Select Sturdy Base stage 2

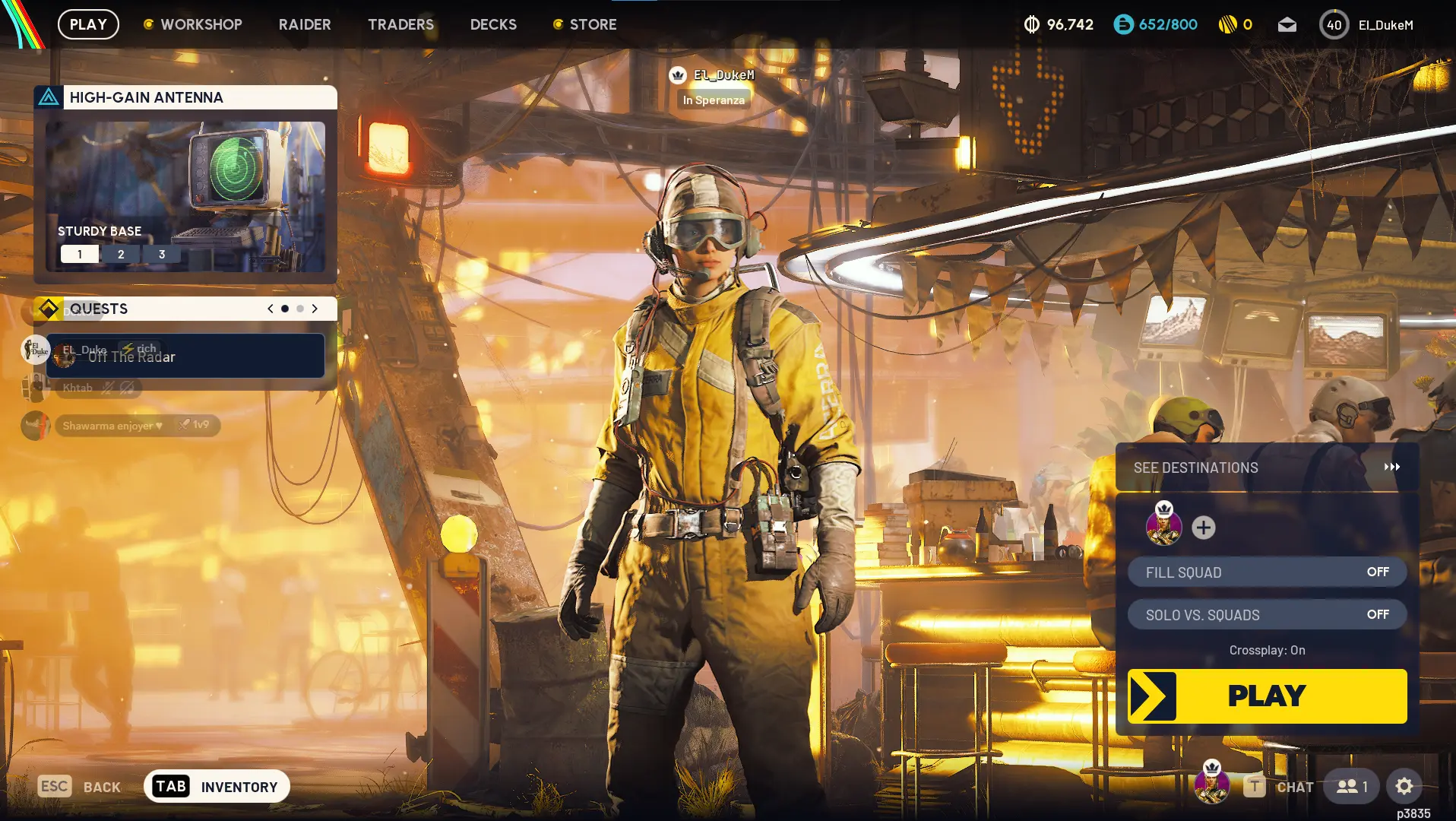pos(121,255)
